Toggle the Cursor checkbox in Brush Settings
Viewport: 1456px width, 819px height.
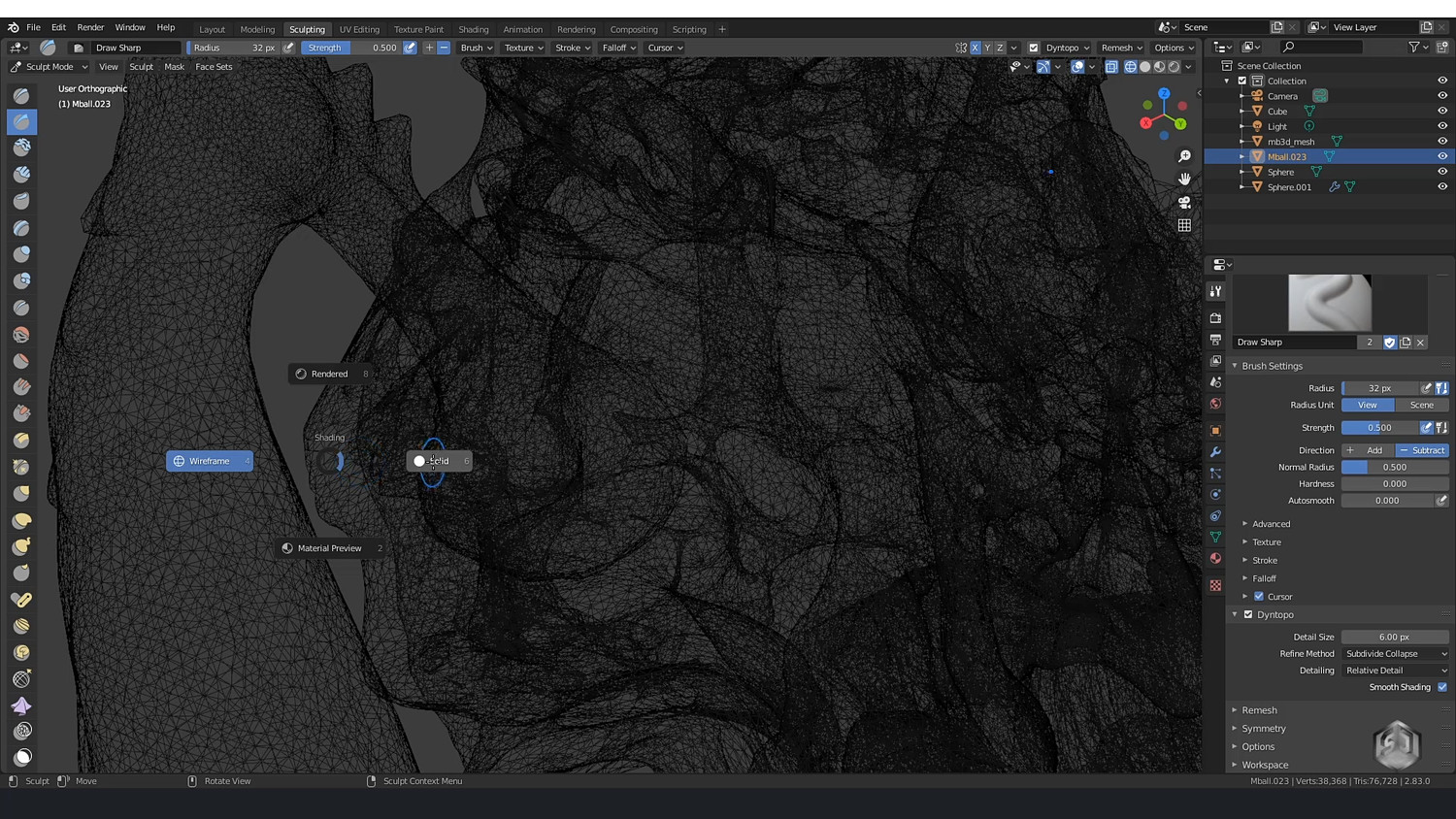pos(1259,597)
